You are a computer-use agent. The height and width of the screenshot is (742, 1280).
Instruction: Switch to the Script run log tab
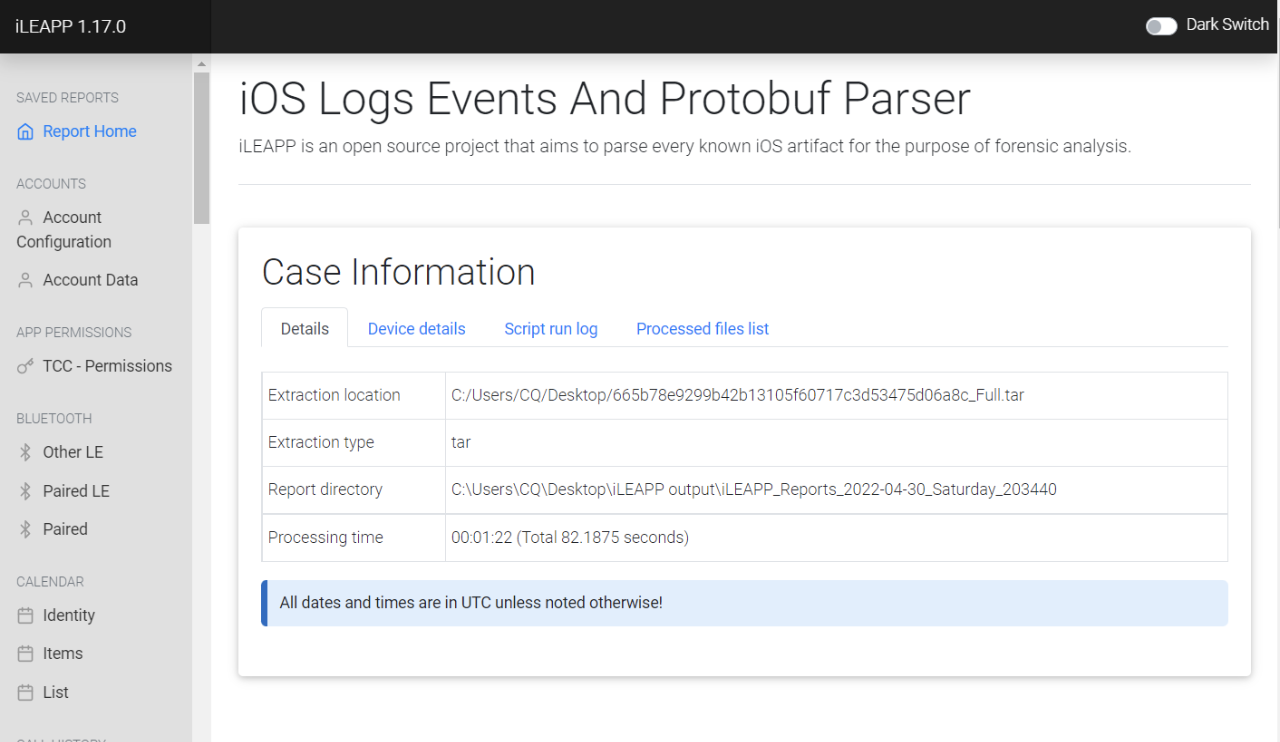click(551, 328)
